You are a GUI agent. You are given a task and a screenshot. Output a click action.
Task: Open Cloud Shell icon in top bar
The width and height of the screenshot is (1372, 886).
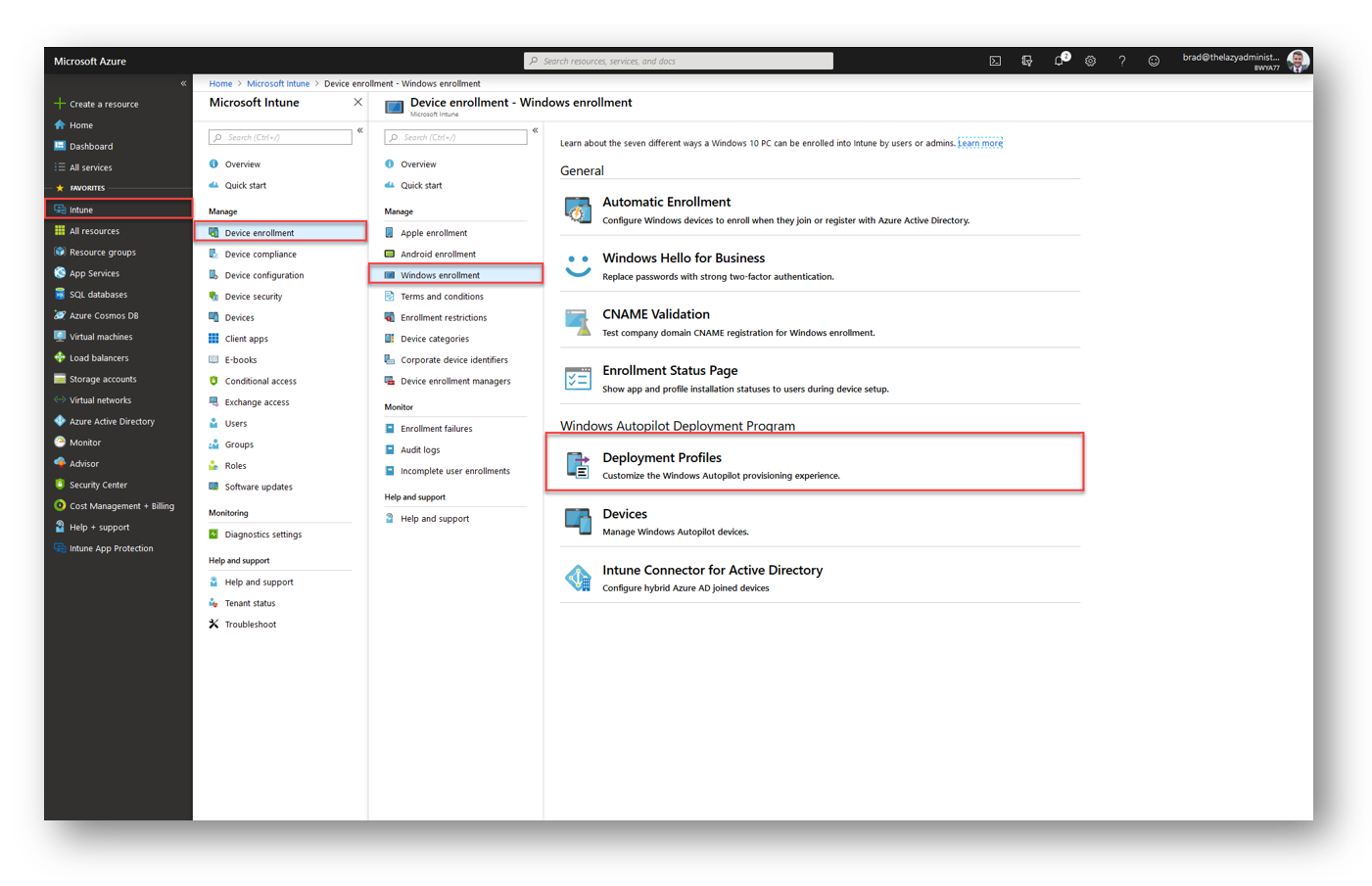click(x=995, y=61)
